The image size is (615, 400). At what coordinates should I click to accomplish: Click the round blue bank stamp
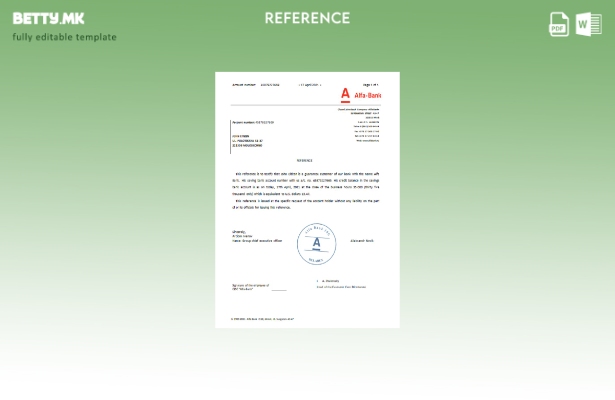pyautogui.click(x=316, y=244)
